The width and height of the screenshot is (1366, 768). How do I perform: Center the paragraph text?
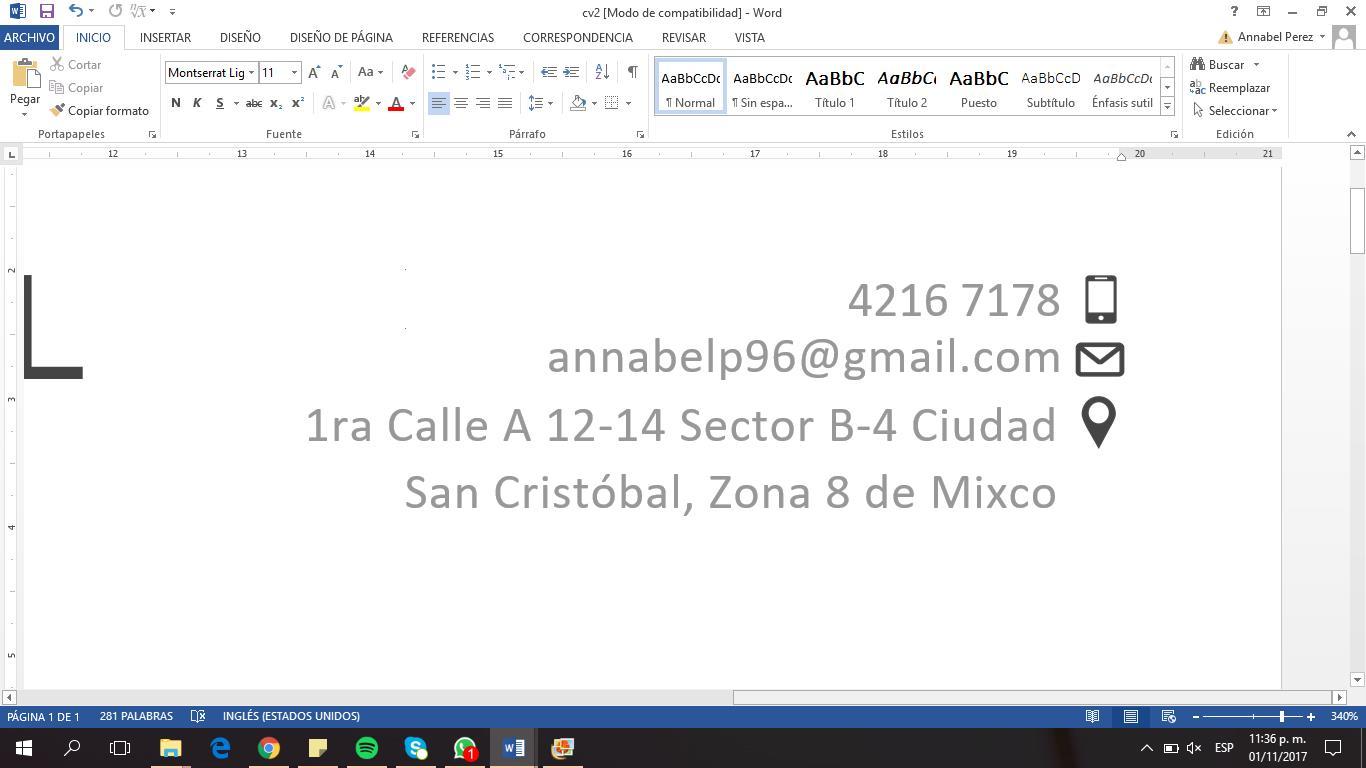(x=461, y=103)
